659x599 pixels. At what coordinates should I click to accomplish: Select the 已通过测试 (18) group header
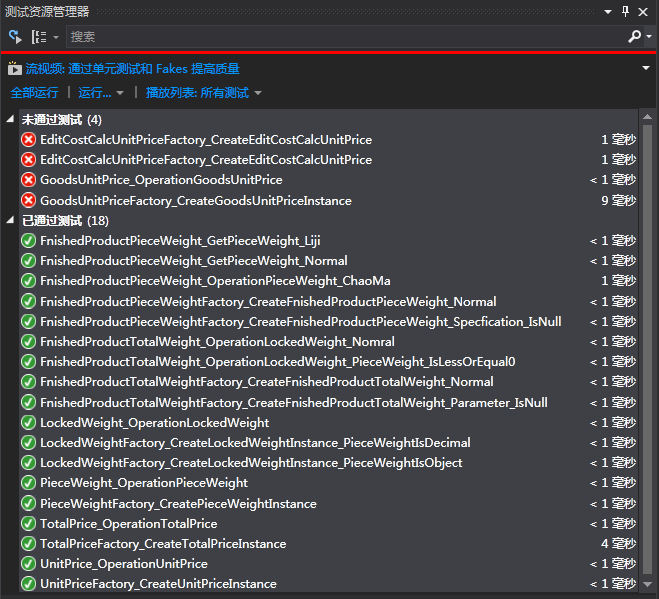click(65, 220)
